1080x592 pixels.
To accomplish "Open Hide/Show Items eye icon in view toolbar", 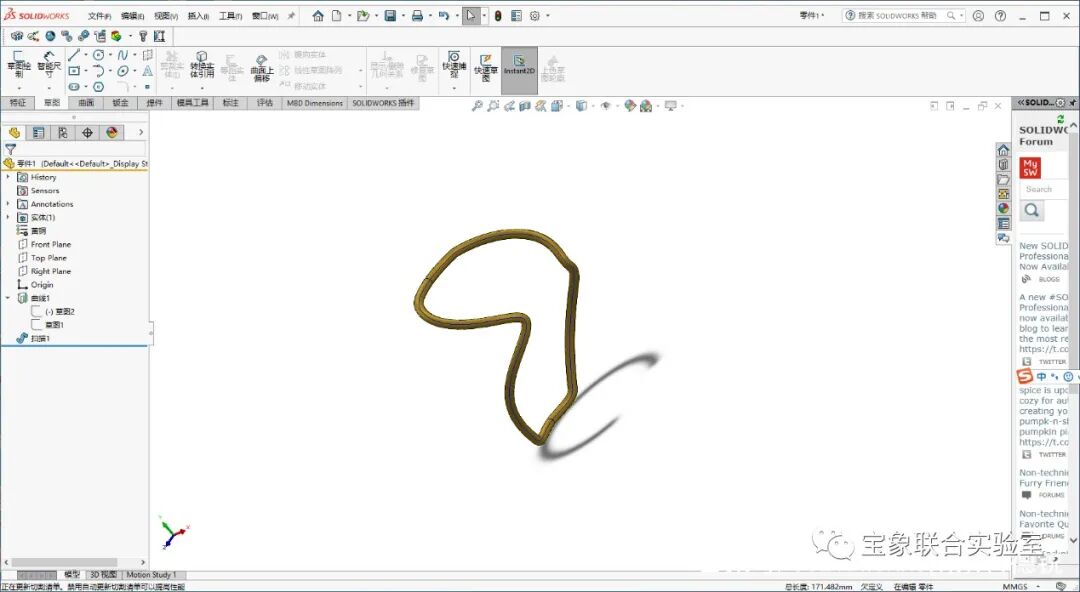I will coord(605,106).
